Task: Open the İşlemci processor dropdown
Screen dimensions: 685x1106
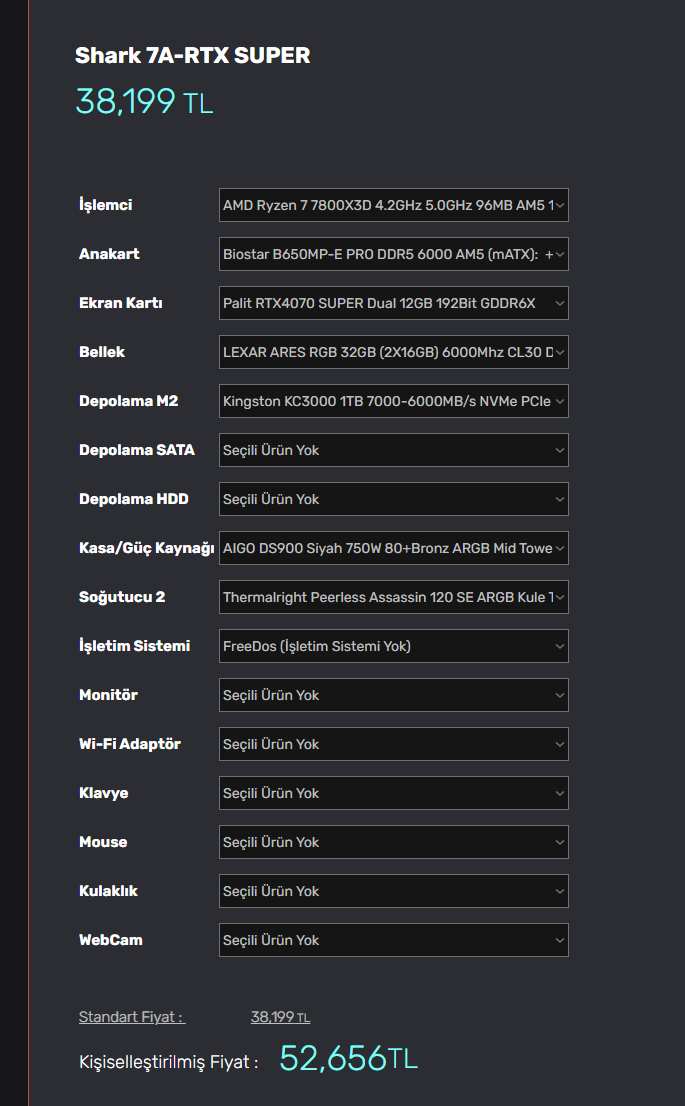Action: coord(393,206)
